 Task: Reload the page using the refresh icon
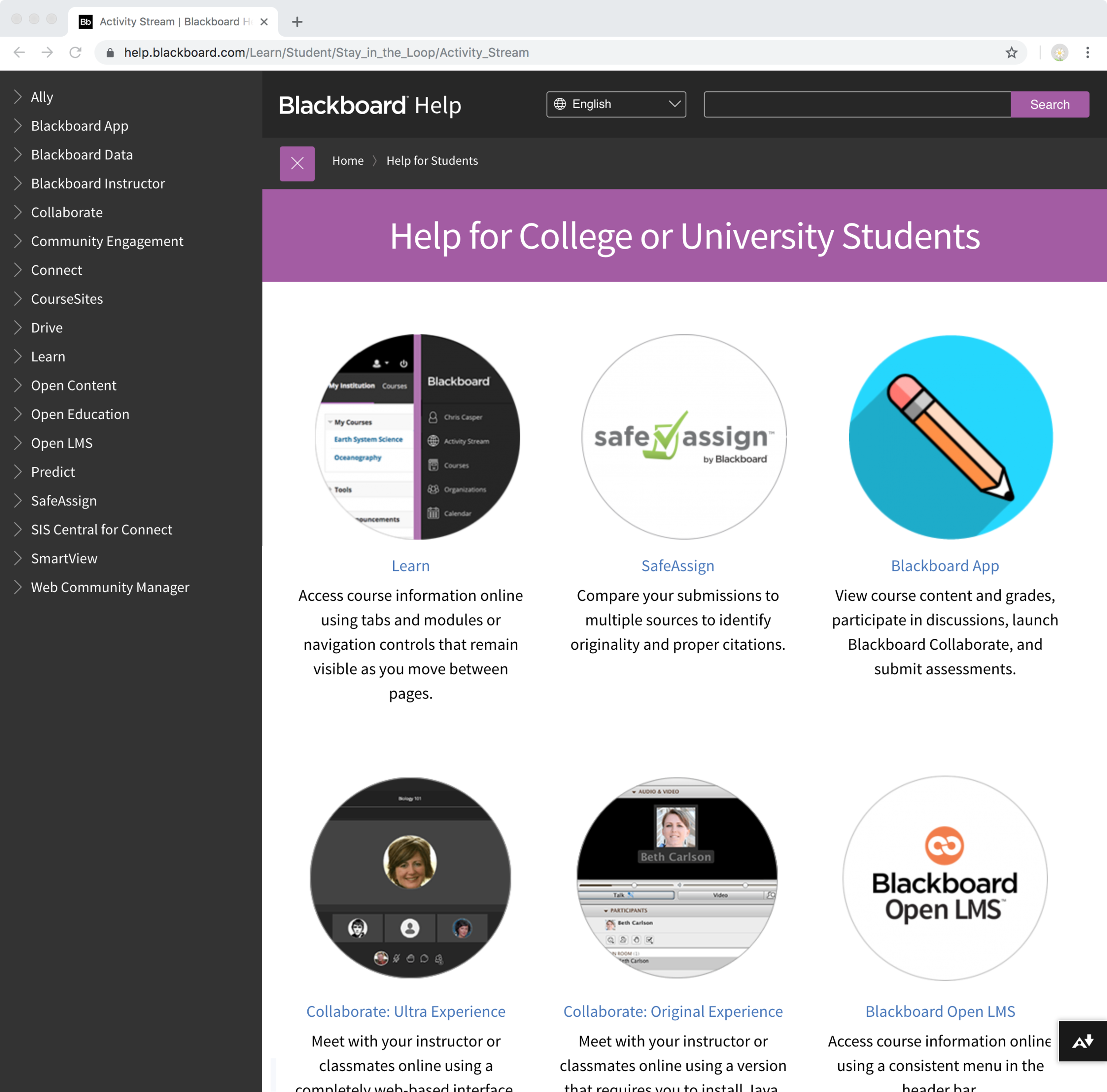[x=75, y=53]
